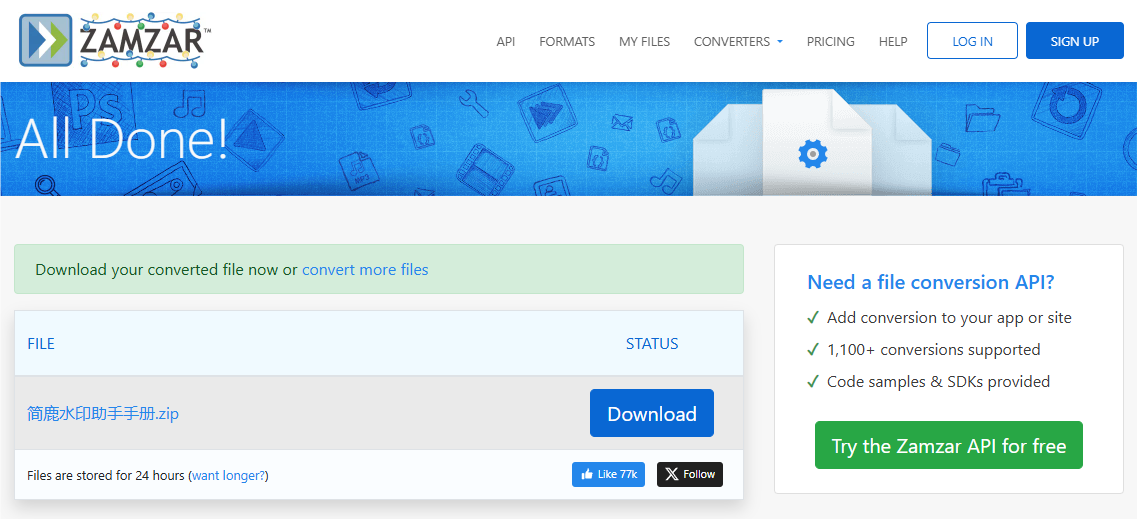Click the LOG IN button
The image size is (1137, 519).
click(x=972, y=41)
